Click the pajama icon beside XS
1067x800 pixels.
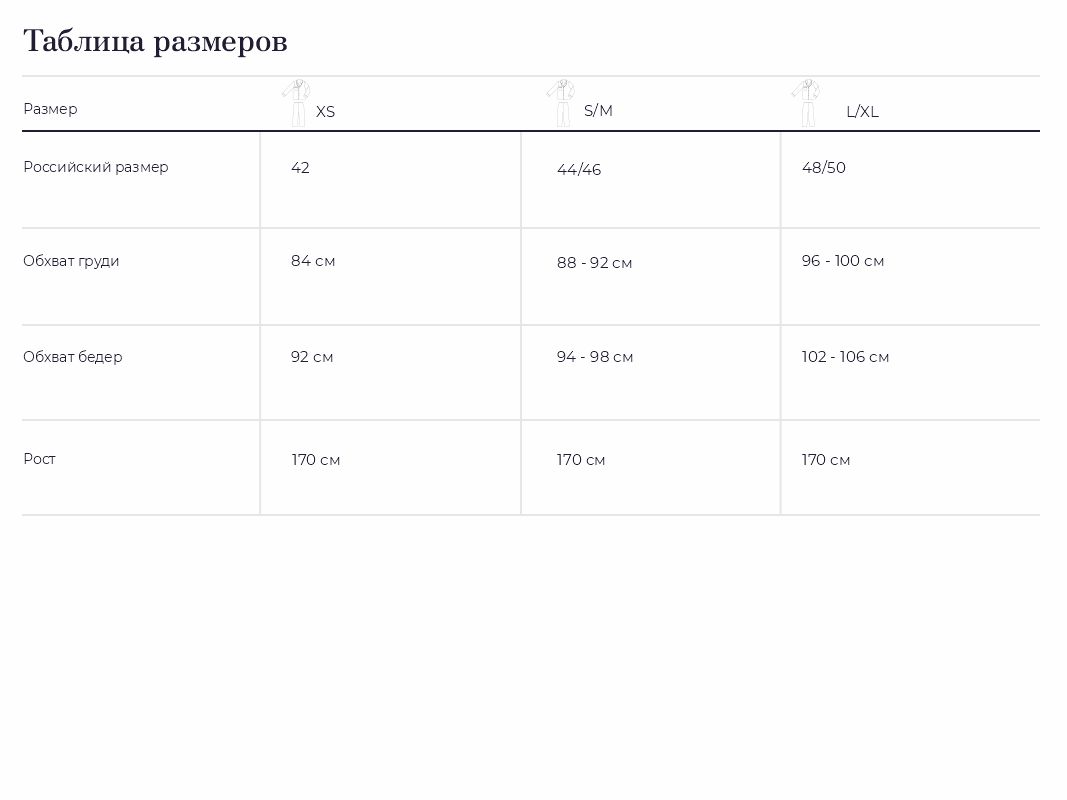click(x=297, y=103)
